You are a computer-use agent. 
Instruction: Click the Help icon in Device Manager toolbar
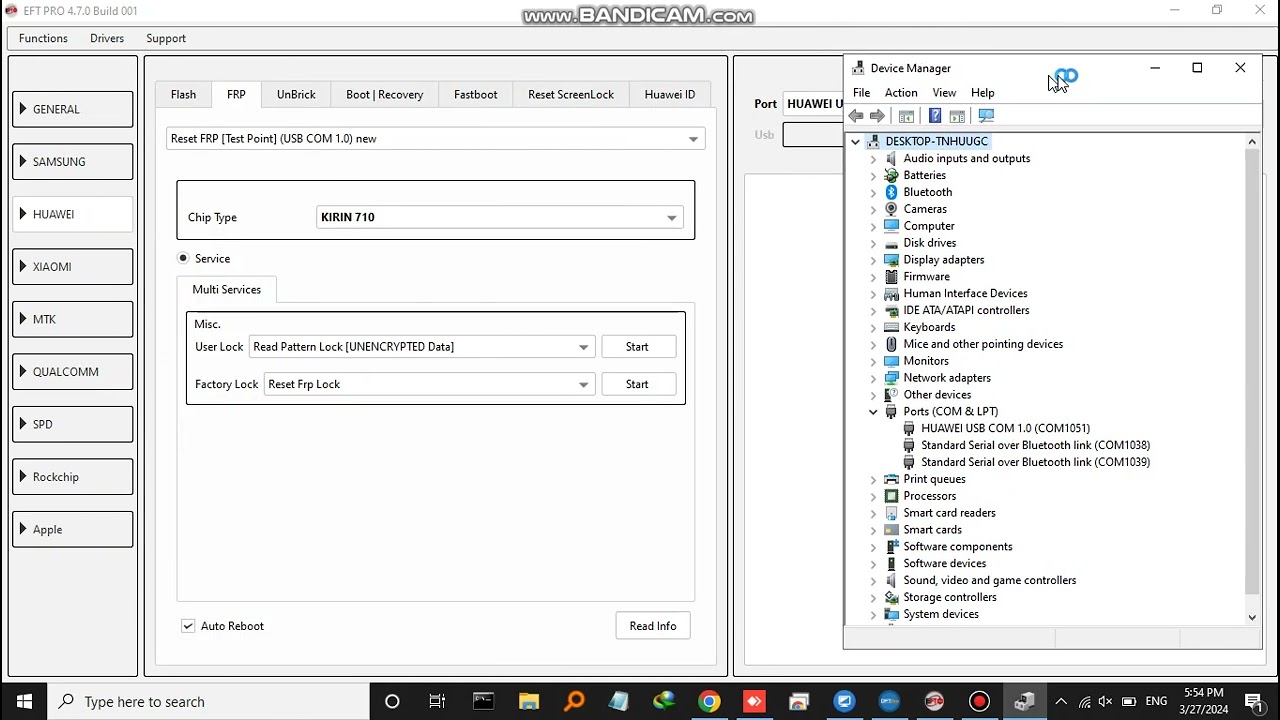(x=935, y=116)
